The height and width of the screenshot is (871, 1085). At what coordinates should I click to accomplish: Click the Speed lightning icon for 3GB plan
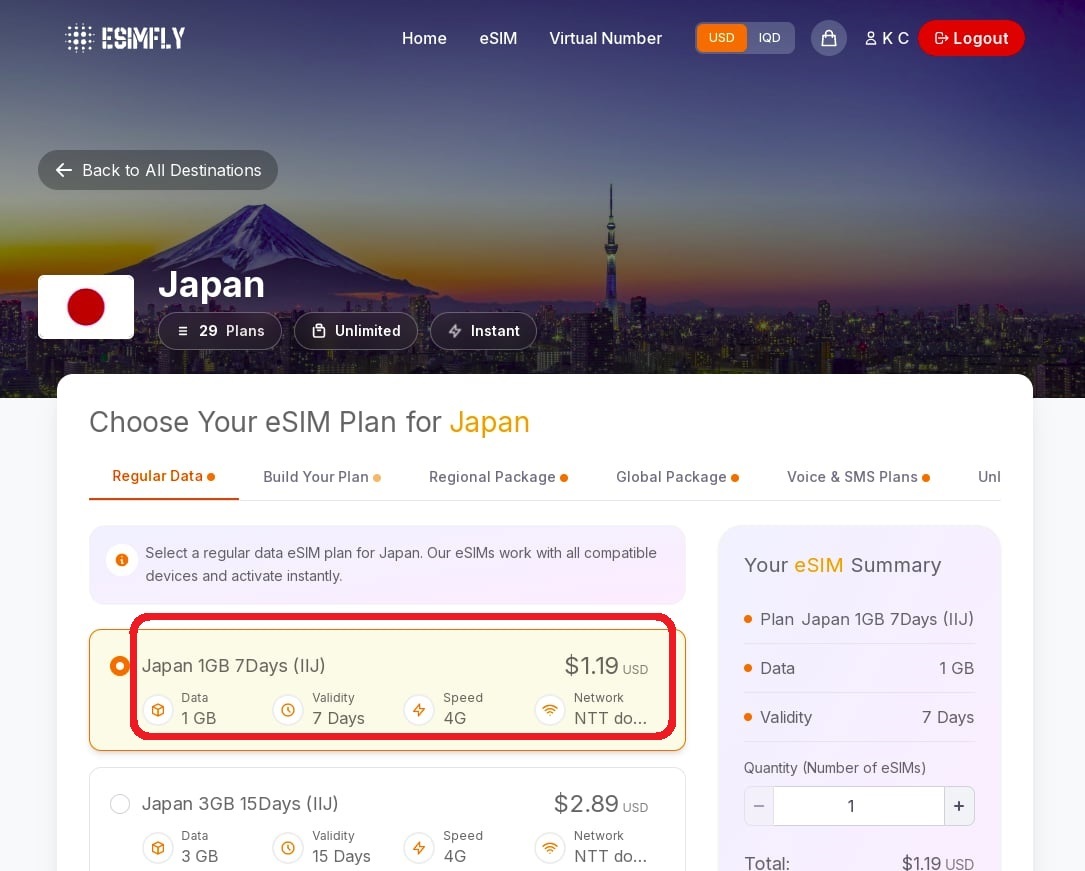[x=419, y=848]
